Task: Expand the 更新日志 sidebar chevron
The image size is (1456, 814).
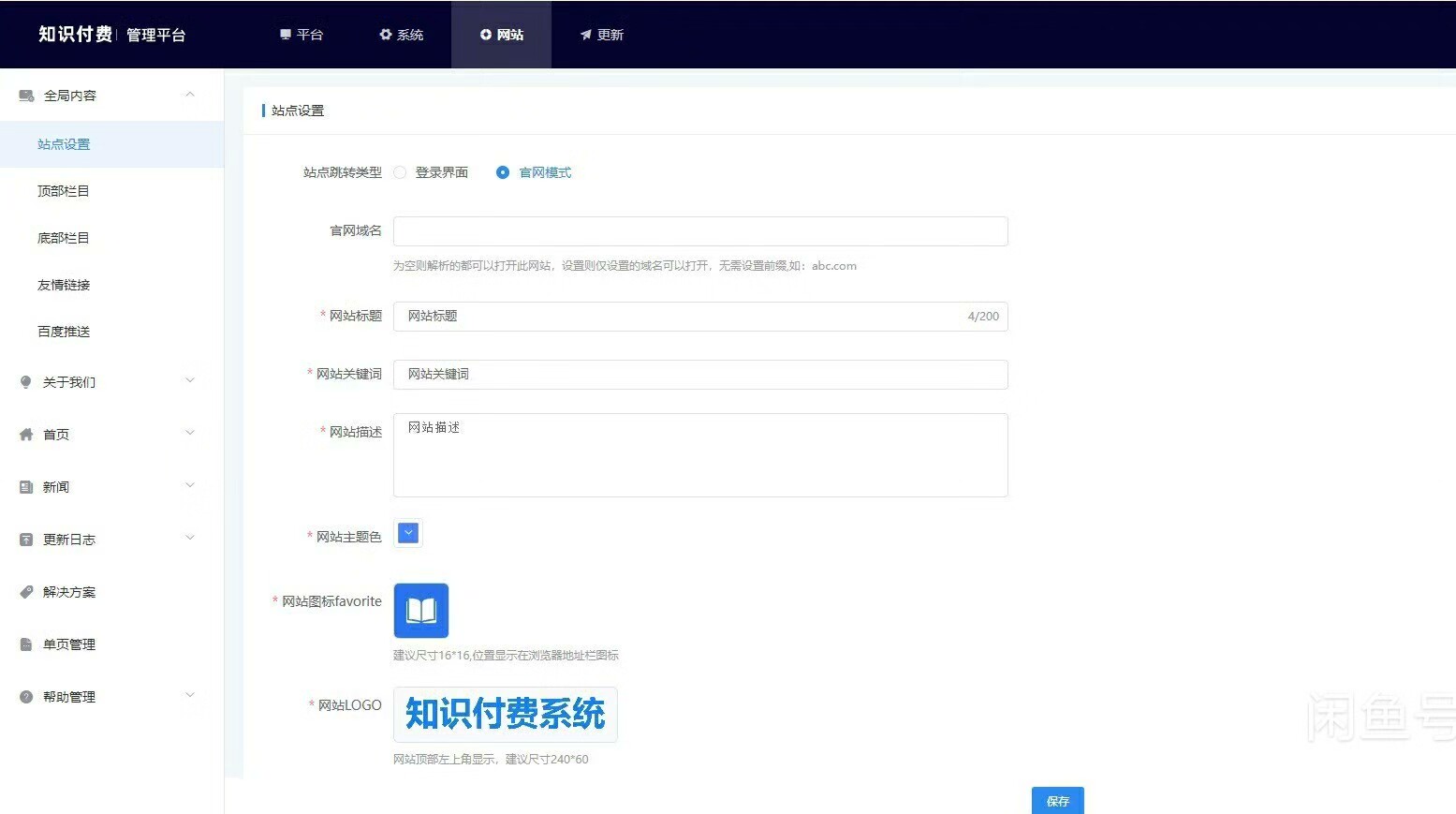Action: 190,539
